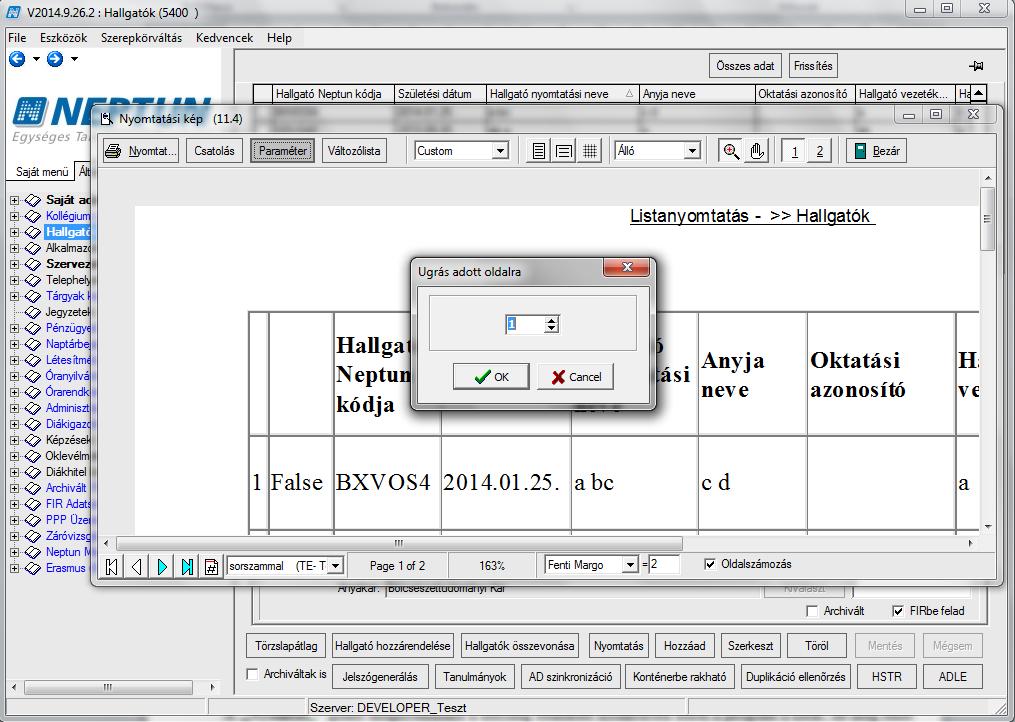Click the page 1 toolbar button
This screenshot has width=1015, height=722.
794,151
